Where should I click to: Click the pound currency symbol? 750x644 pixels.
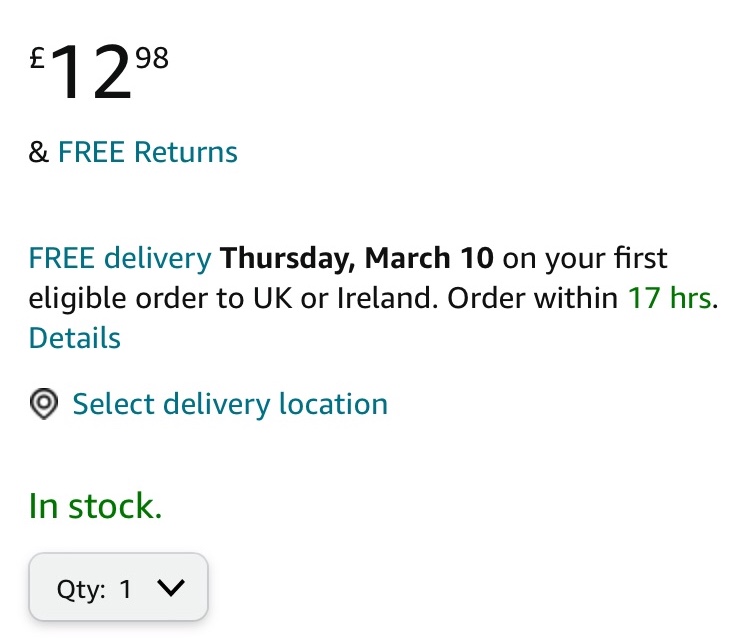(x=37, y=58)
